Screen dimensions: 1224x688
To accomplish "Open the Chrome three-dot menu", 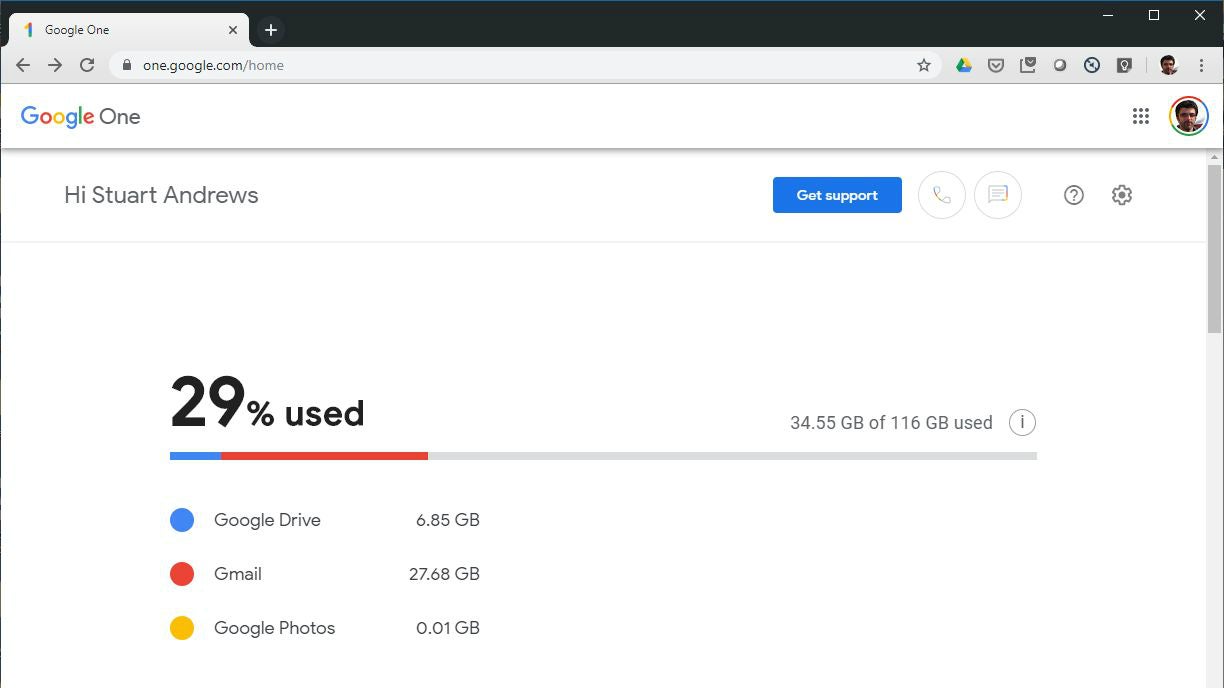I will point(1201,65).
